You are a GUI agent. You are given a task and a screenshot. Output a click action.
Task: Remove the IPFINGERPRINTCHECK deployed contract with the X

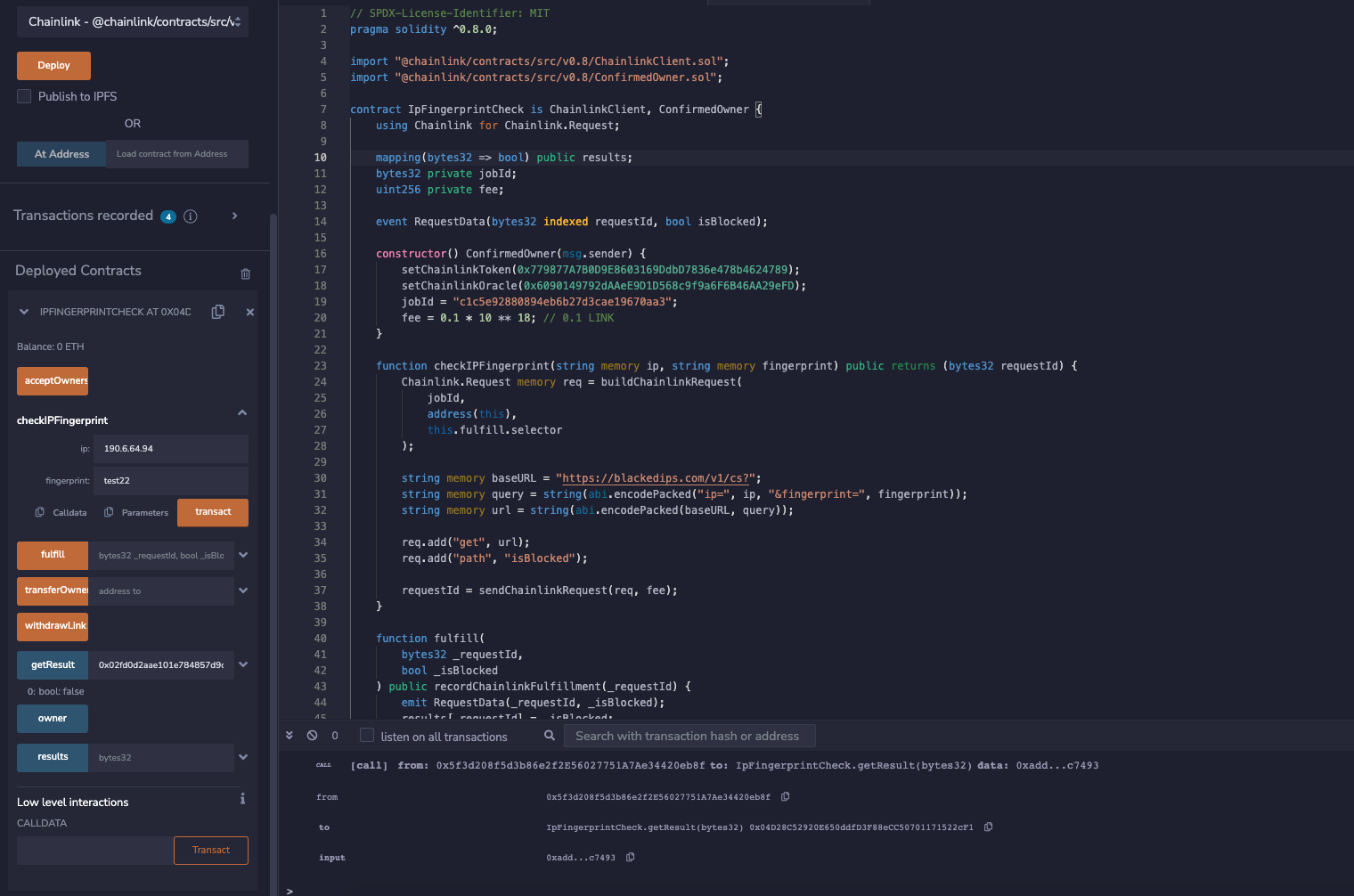click(x=249, y=312)
